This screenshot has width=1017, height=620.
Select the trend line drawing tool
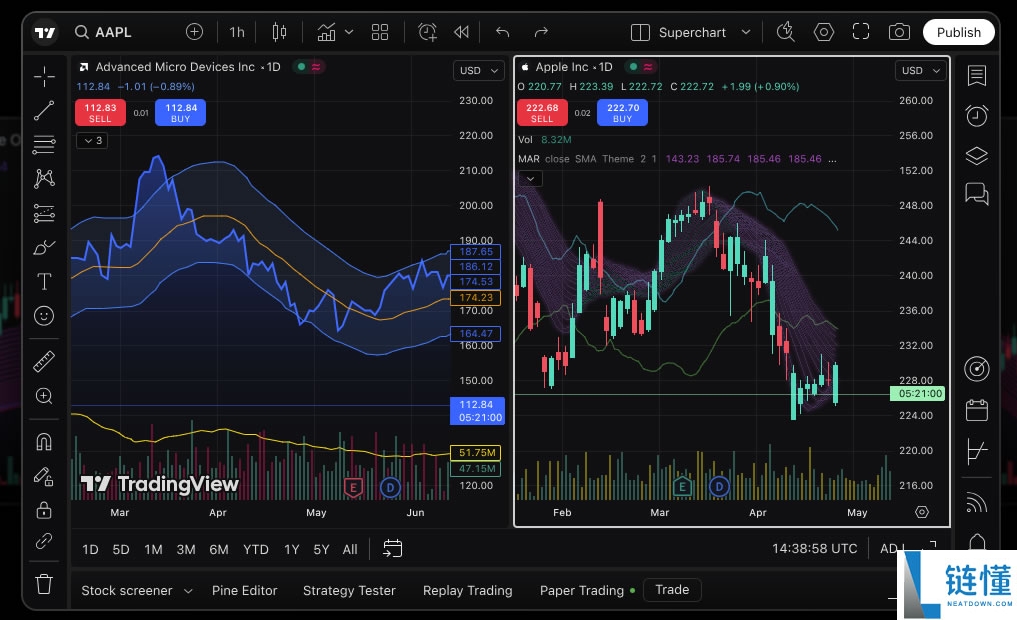(x=44, y=111)
